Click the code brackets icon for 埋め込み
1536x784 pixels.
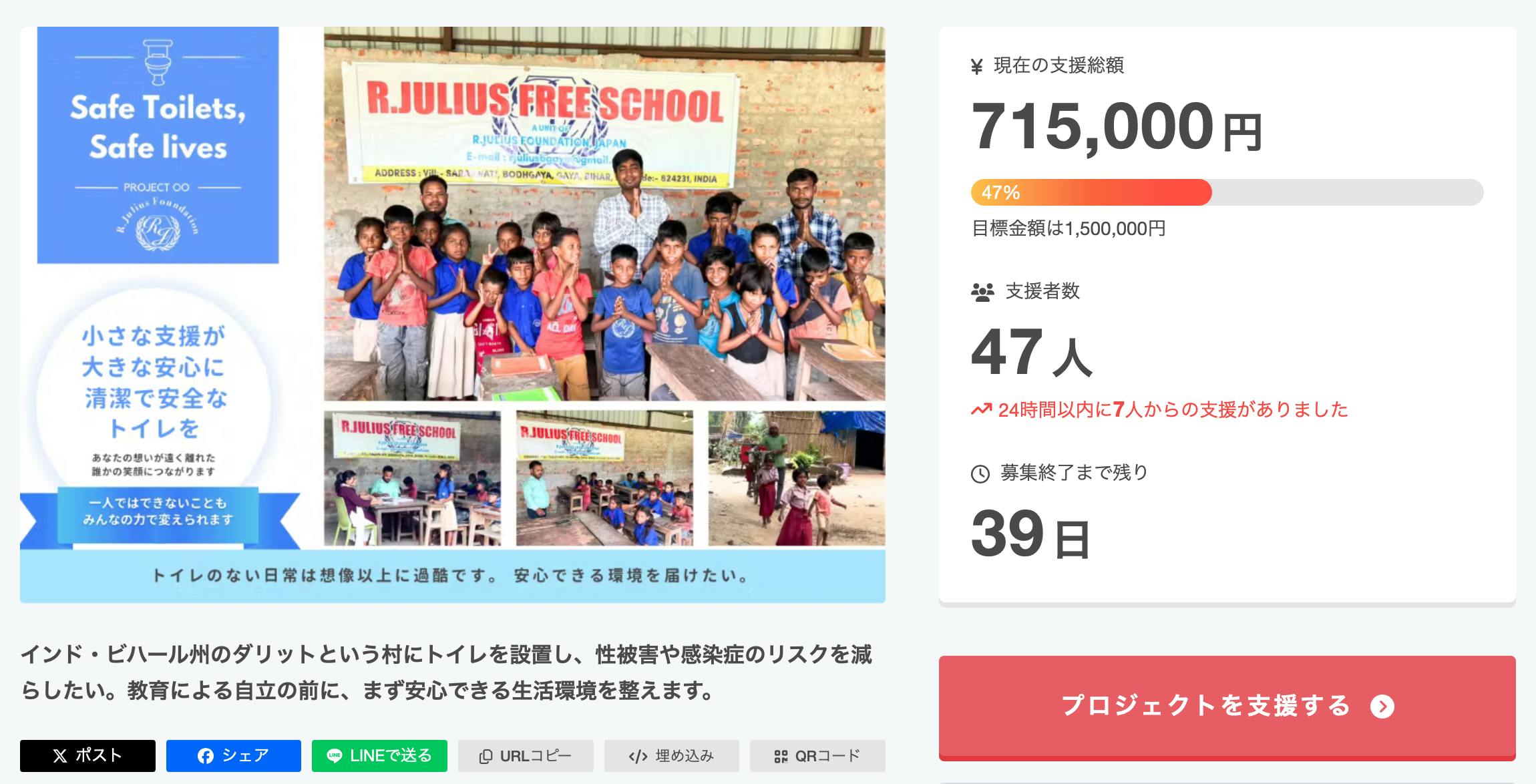(x=638, y=757)
